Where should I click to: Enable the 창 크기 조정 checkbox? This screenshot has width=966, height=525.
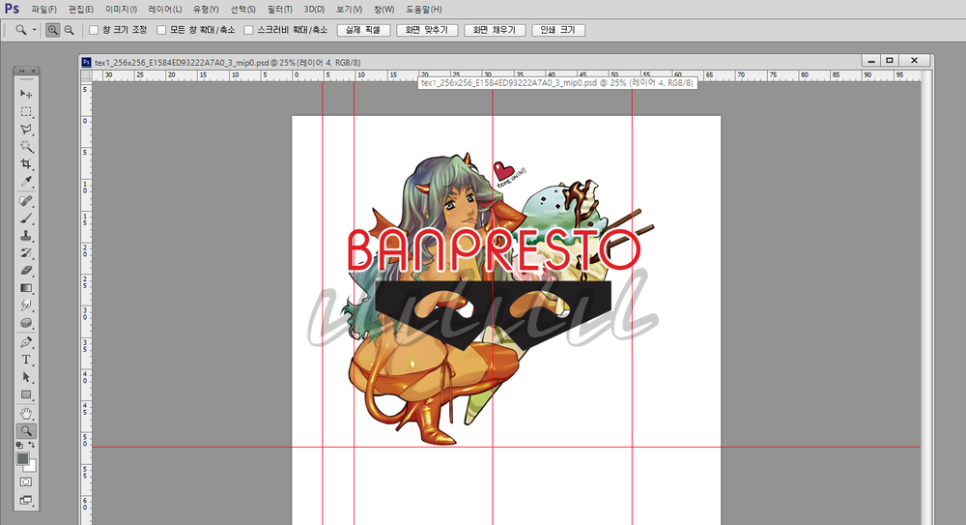point(94,30)
